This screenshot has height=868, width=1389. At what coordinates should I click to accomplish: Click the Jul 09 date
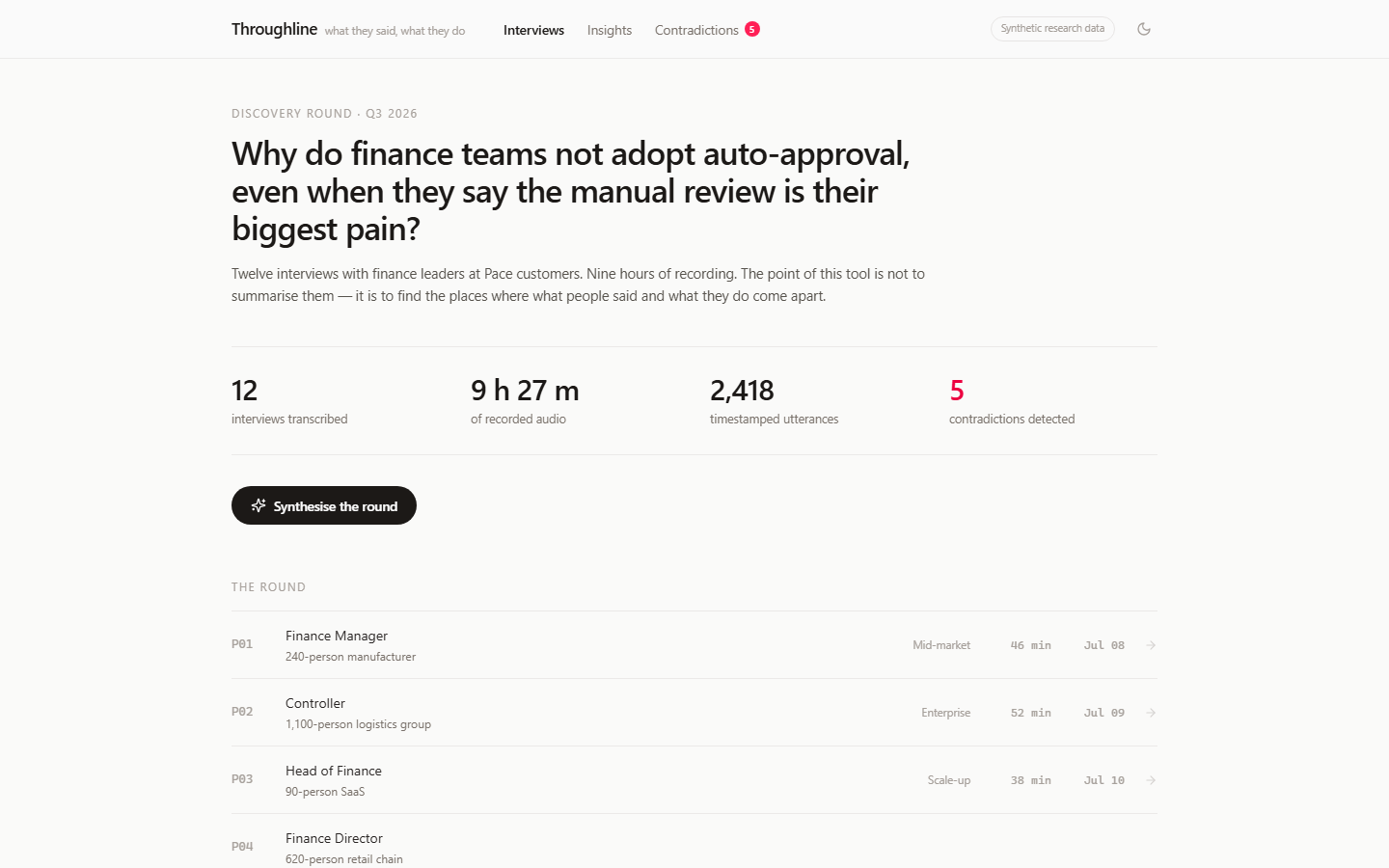(1103, 713)
